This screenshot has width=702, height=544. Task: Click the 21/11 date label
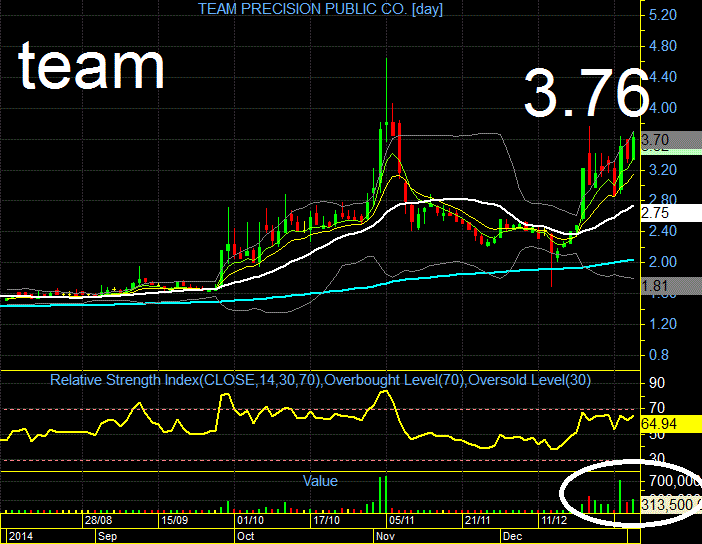pos(477,520)
